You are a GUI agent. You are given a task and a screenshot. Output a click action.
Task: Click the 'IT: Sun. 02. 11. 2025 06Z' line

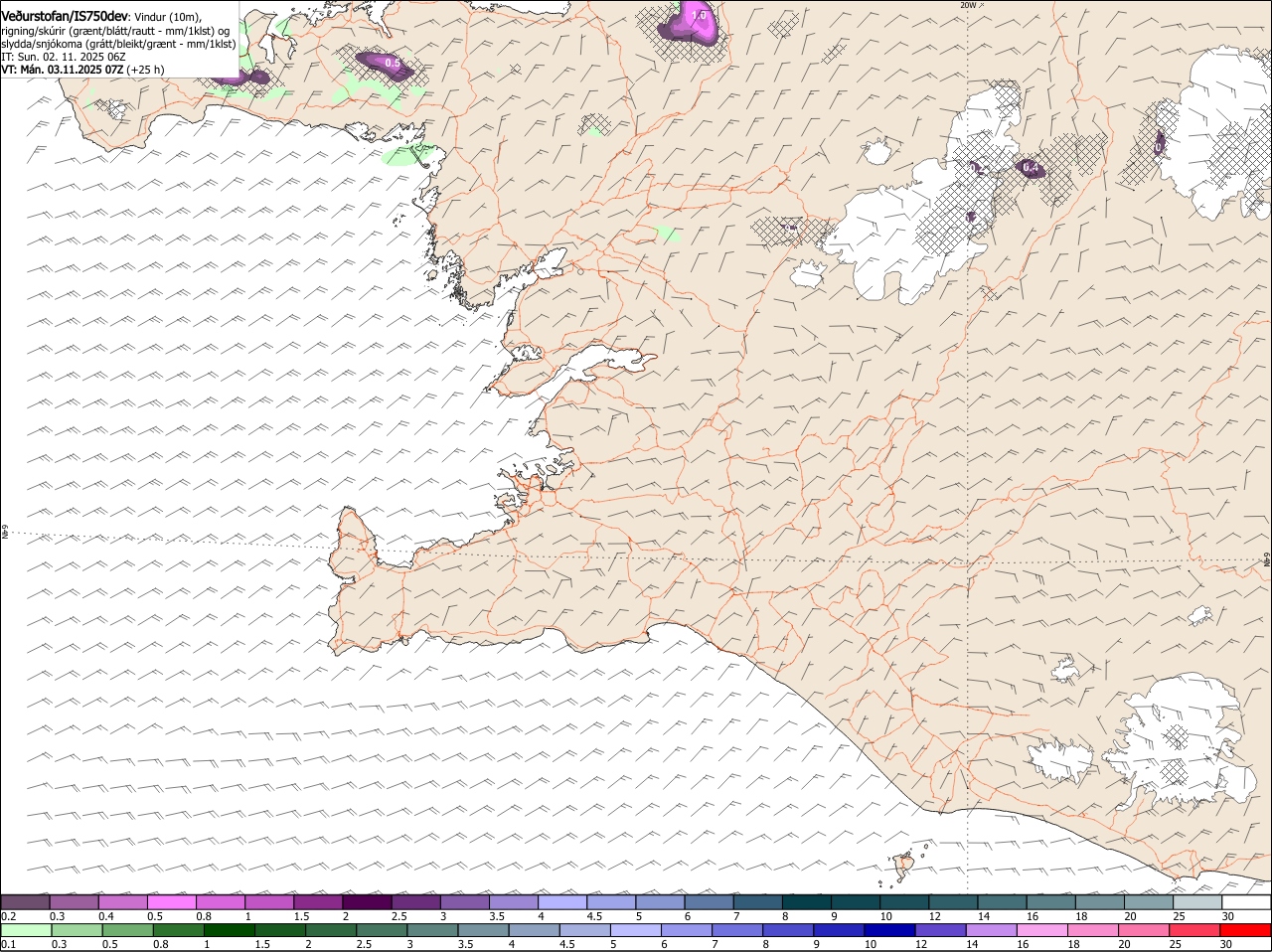(63, 57)
